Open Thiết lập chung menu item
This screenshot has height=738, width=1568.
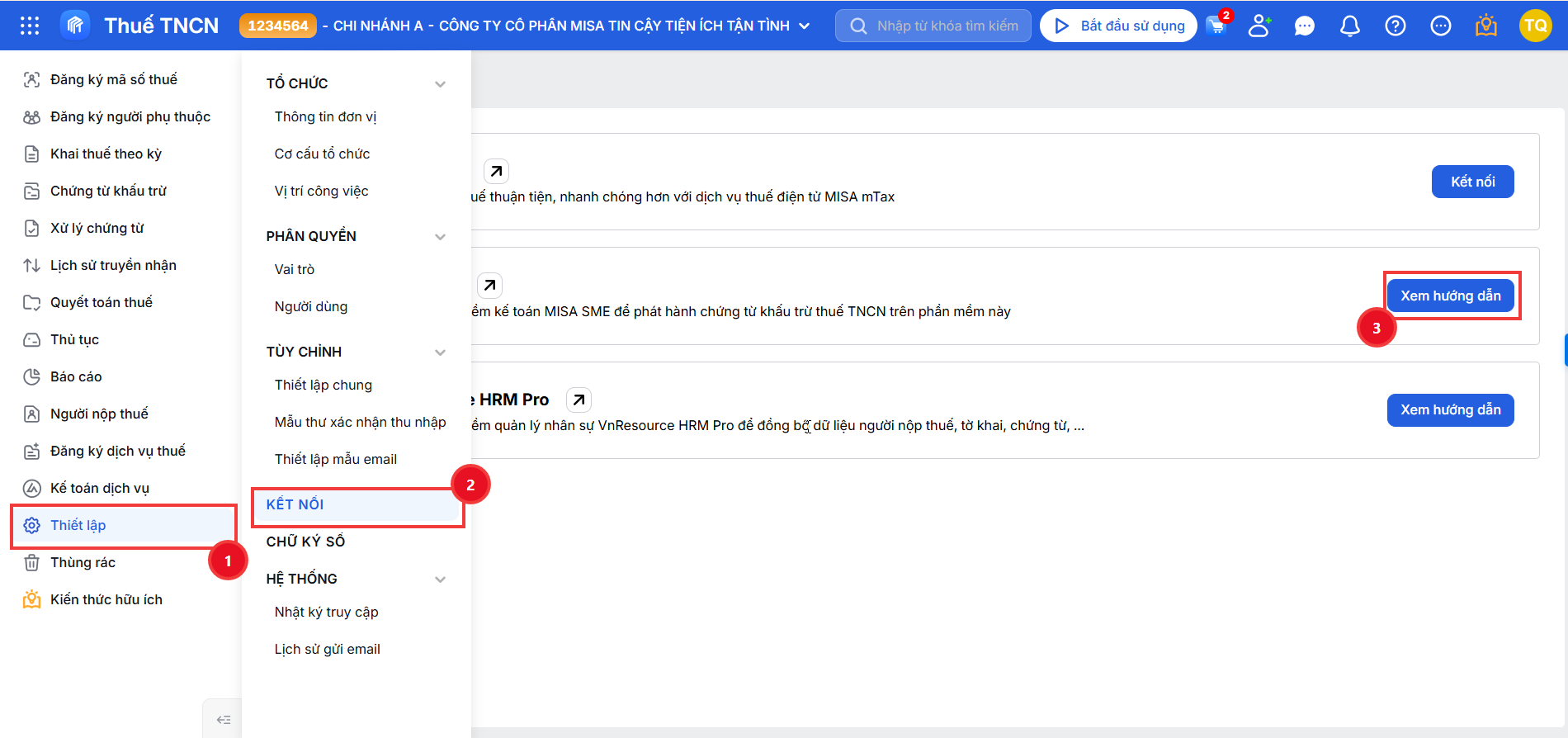[x=323, y=385]
